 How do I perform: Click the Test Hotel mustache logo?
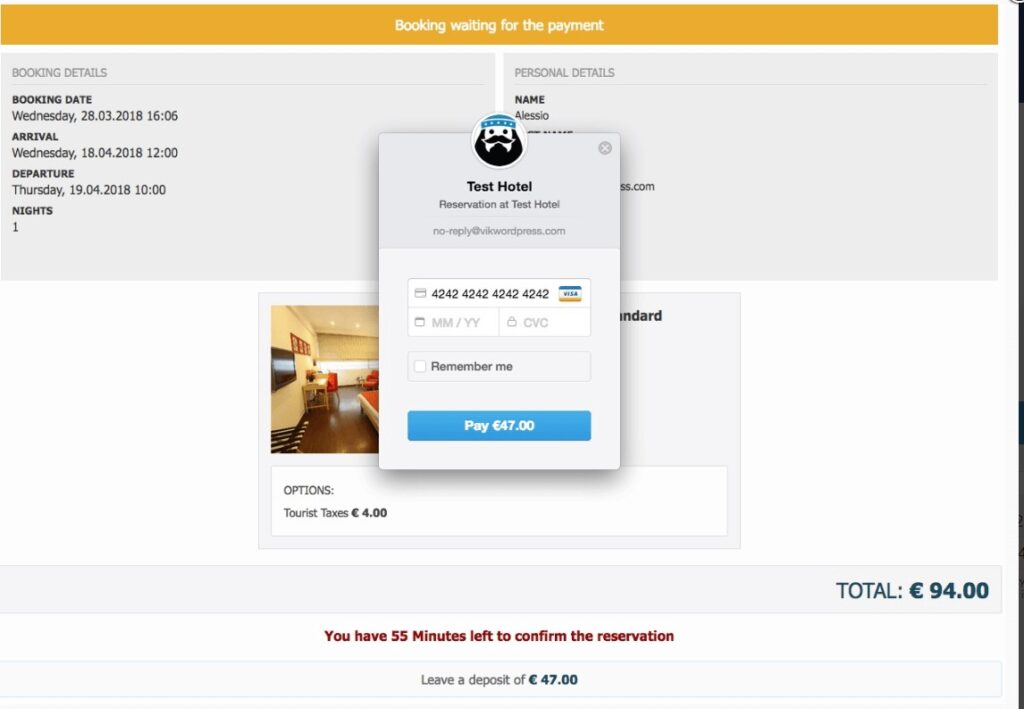[498, 141]
